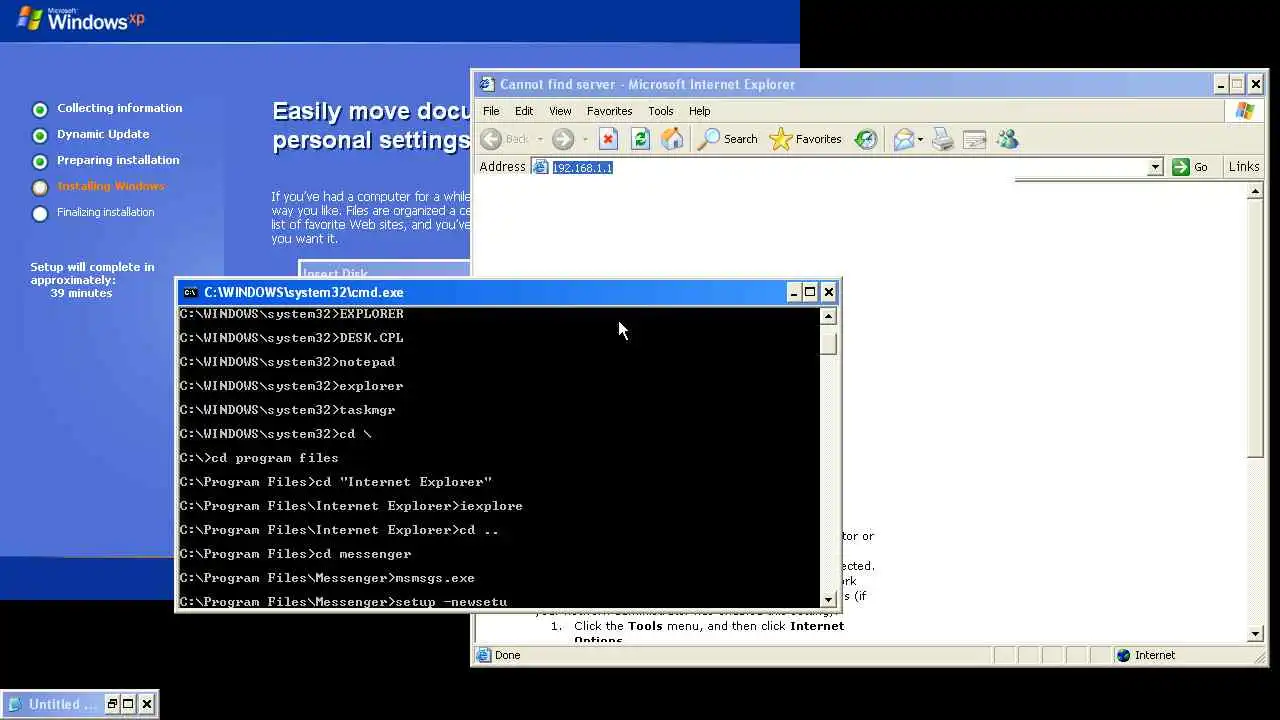Click the Finalizing installation setup step
The width and height of the screenshot is (1280, 720).
tap(105, 212)
